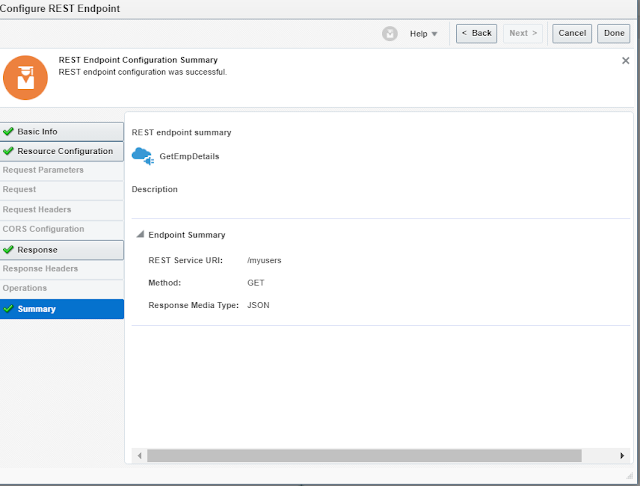Viewport: 640px width, 486px height.
Task: Click the green checkmark on Resource Configuration
Action: 8,151
